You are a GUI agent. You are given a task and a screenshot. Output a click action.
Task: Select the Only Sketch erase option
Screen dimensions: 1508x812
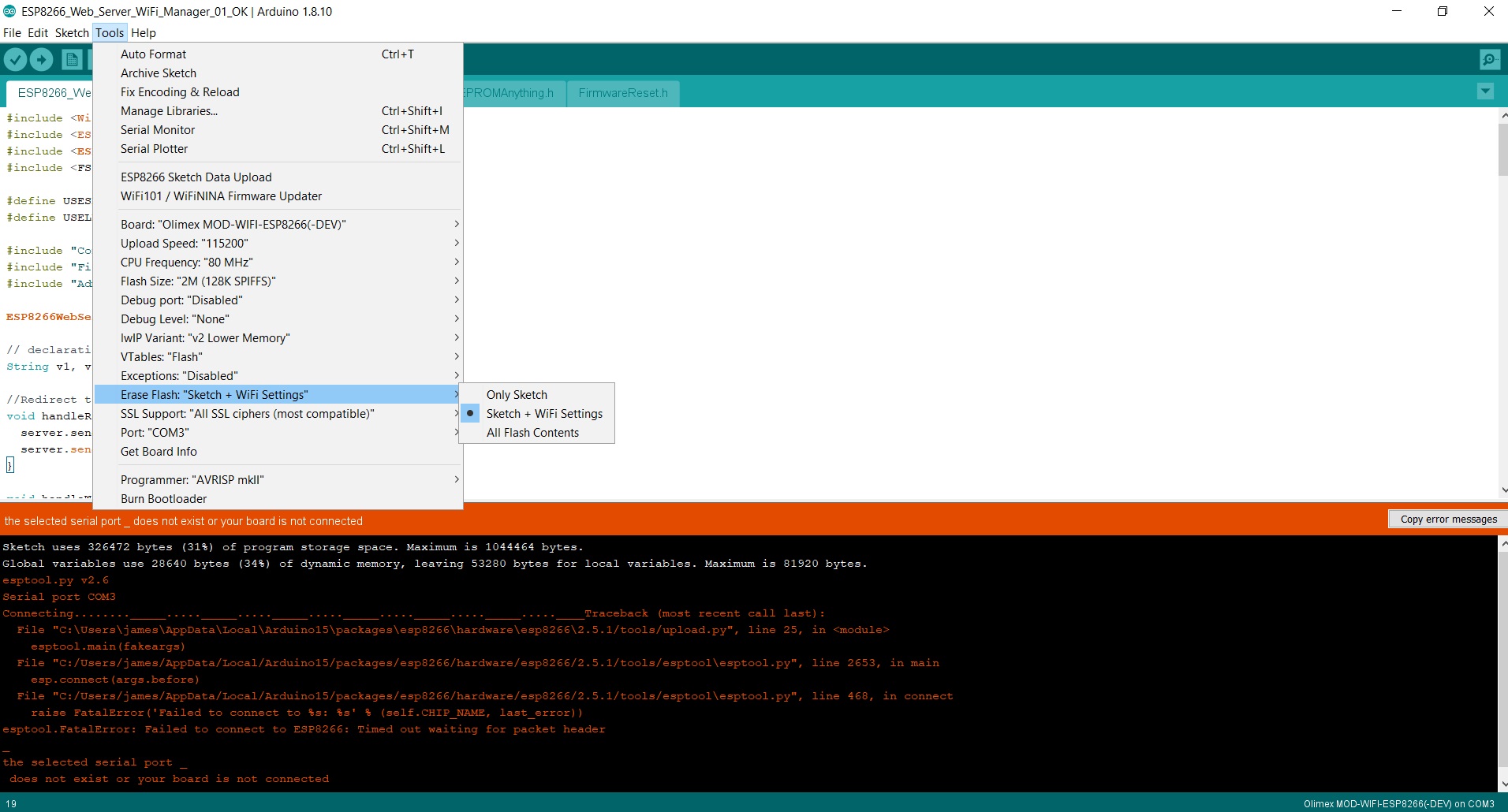[x=517, y=395]
